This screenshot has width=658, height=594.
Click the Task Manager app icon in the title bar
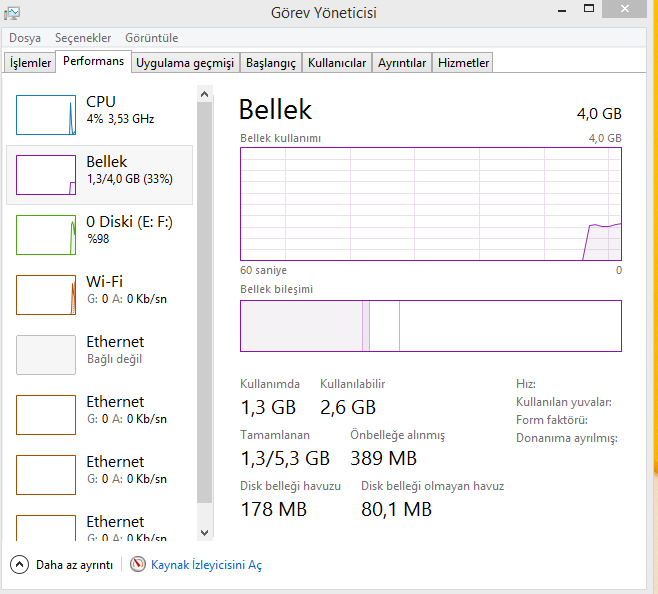(x=12, y=13)
